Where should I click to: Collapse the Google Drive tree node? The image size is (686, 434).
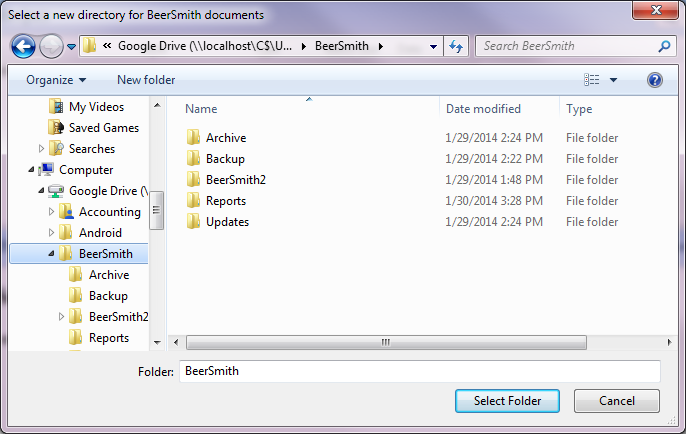pyautogui.click(x=41, y=190)
